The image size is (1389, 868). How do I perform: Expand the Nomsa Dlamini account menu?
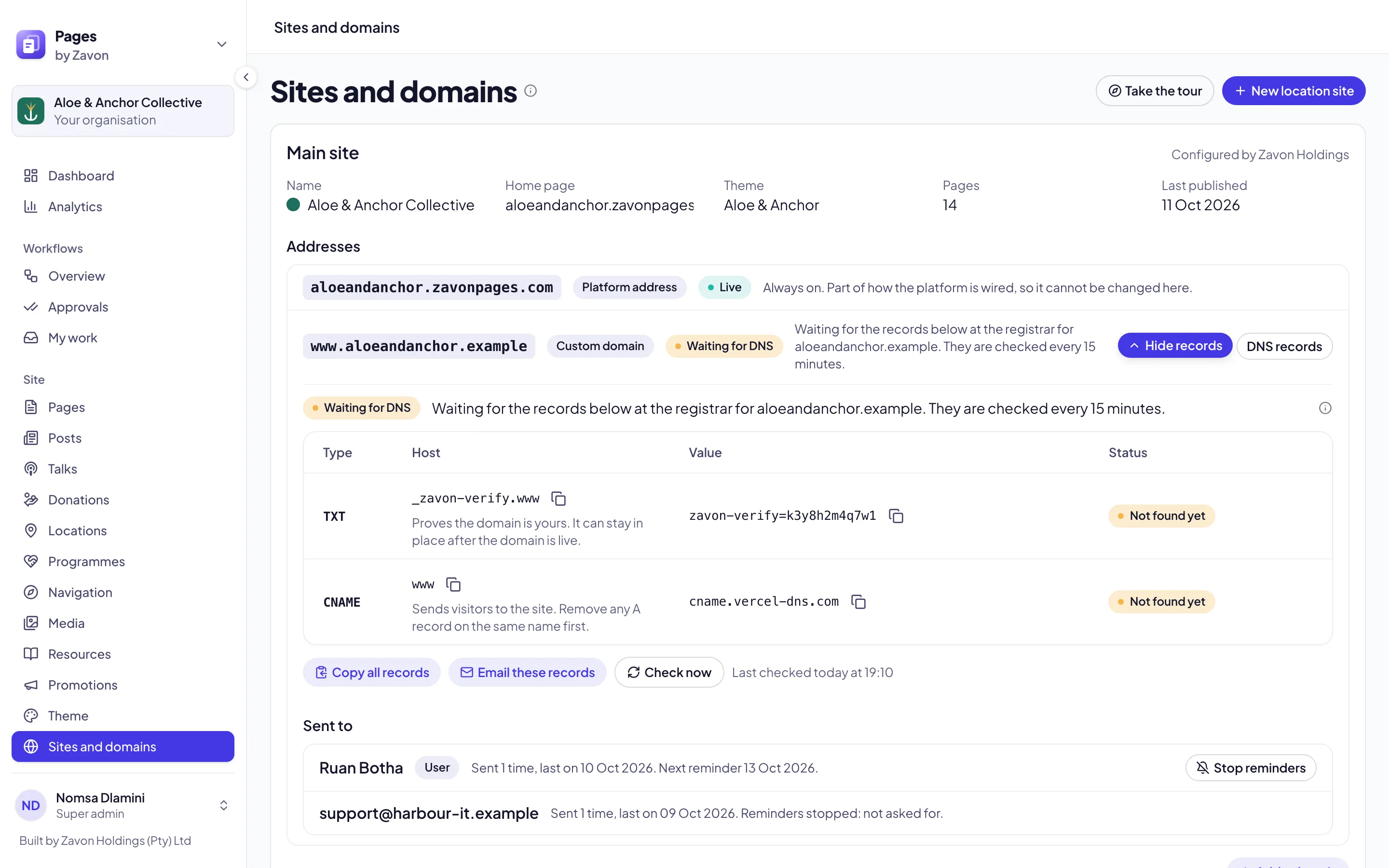[x=223, y=805]
